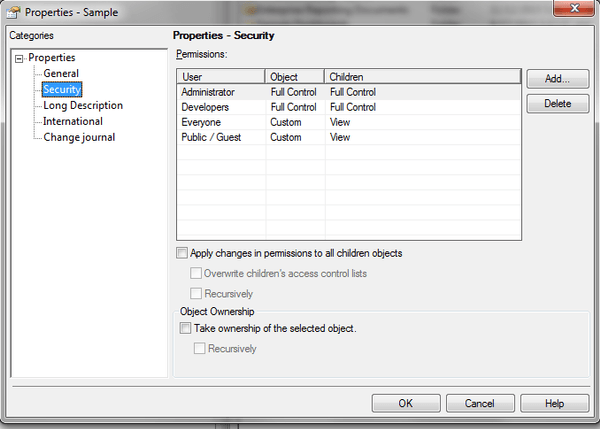This screenshot has height=429, width=600.
Task: Select the Security category
Action: [62, 90]
